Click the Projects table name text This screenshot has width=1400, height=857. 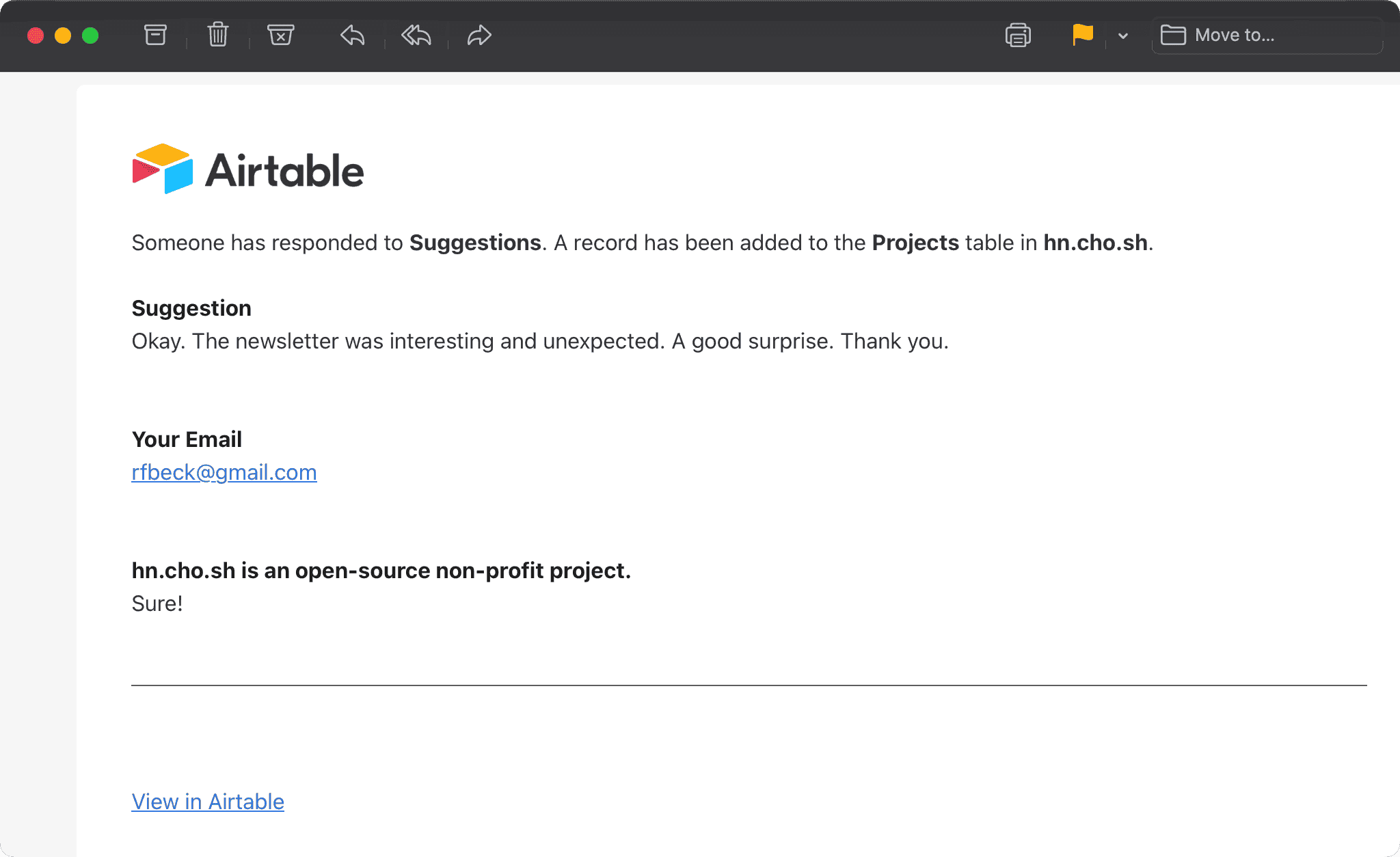click(x=915, y=243)
